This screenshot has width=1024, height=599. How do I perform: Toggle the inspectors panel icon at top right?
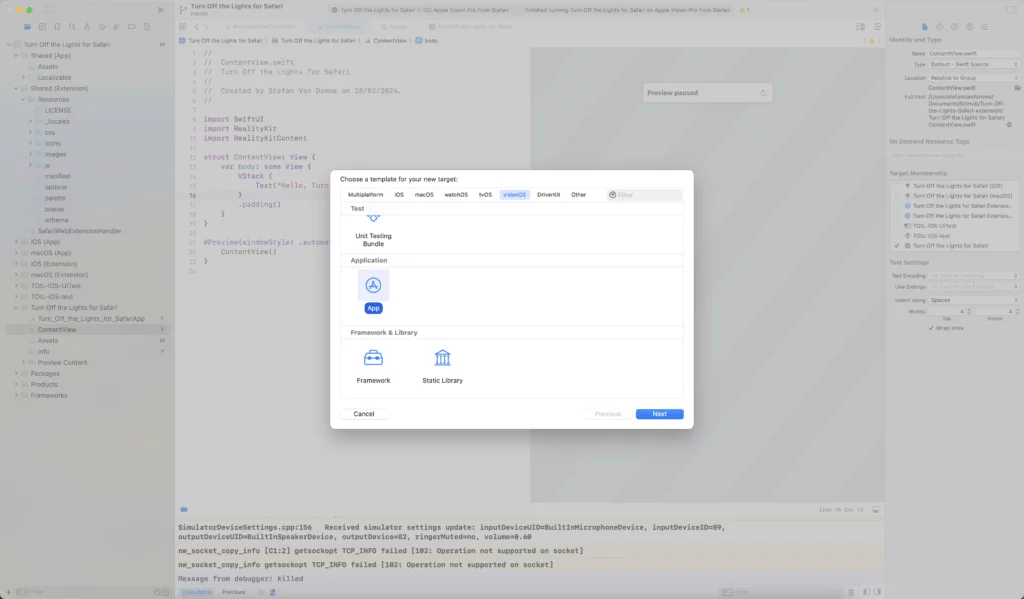tap(1011, 10)
